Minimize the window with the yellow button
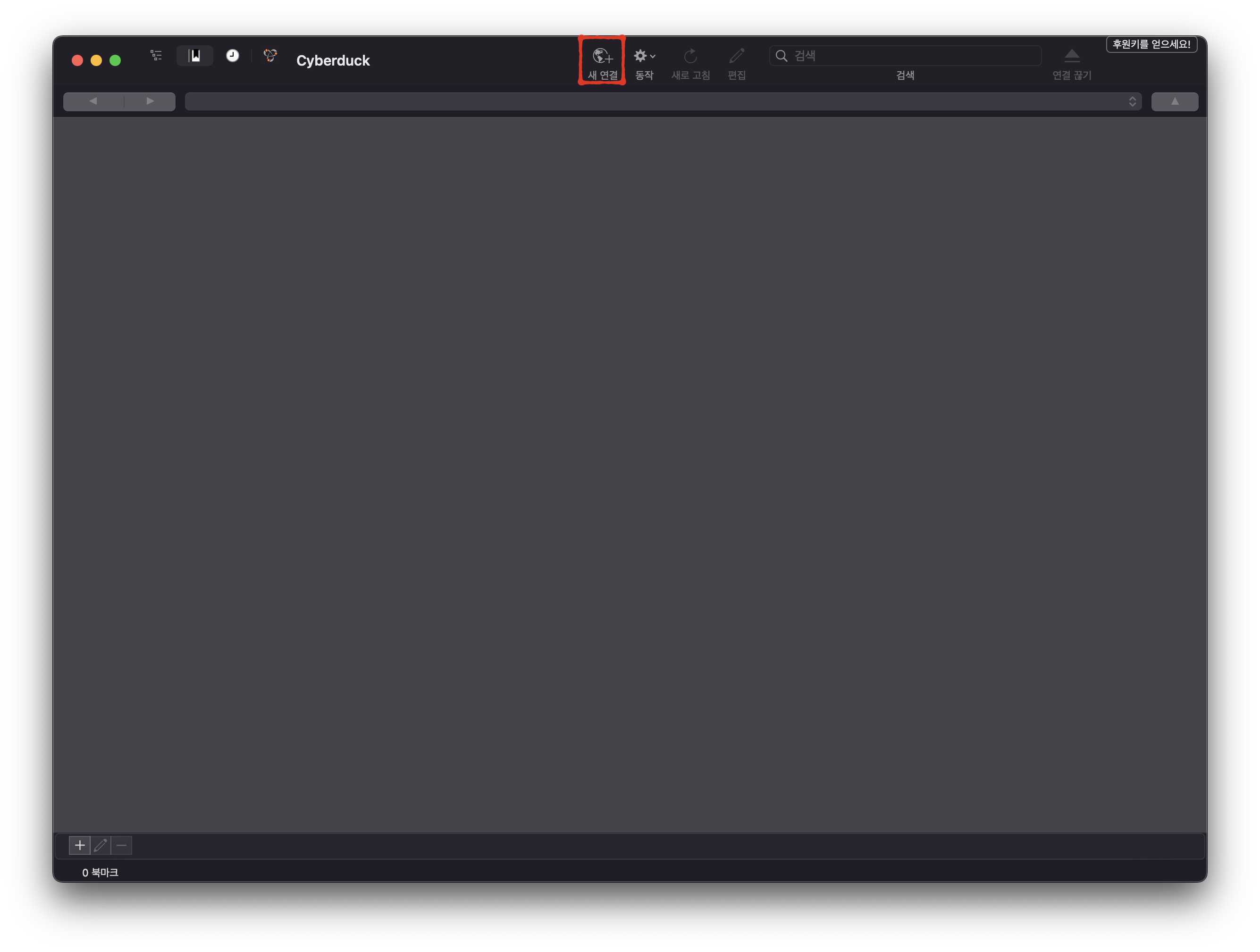The width and height of the screenshot is (1260, 952). pos(96,60)
